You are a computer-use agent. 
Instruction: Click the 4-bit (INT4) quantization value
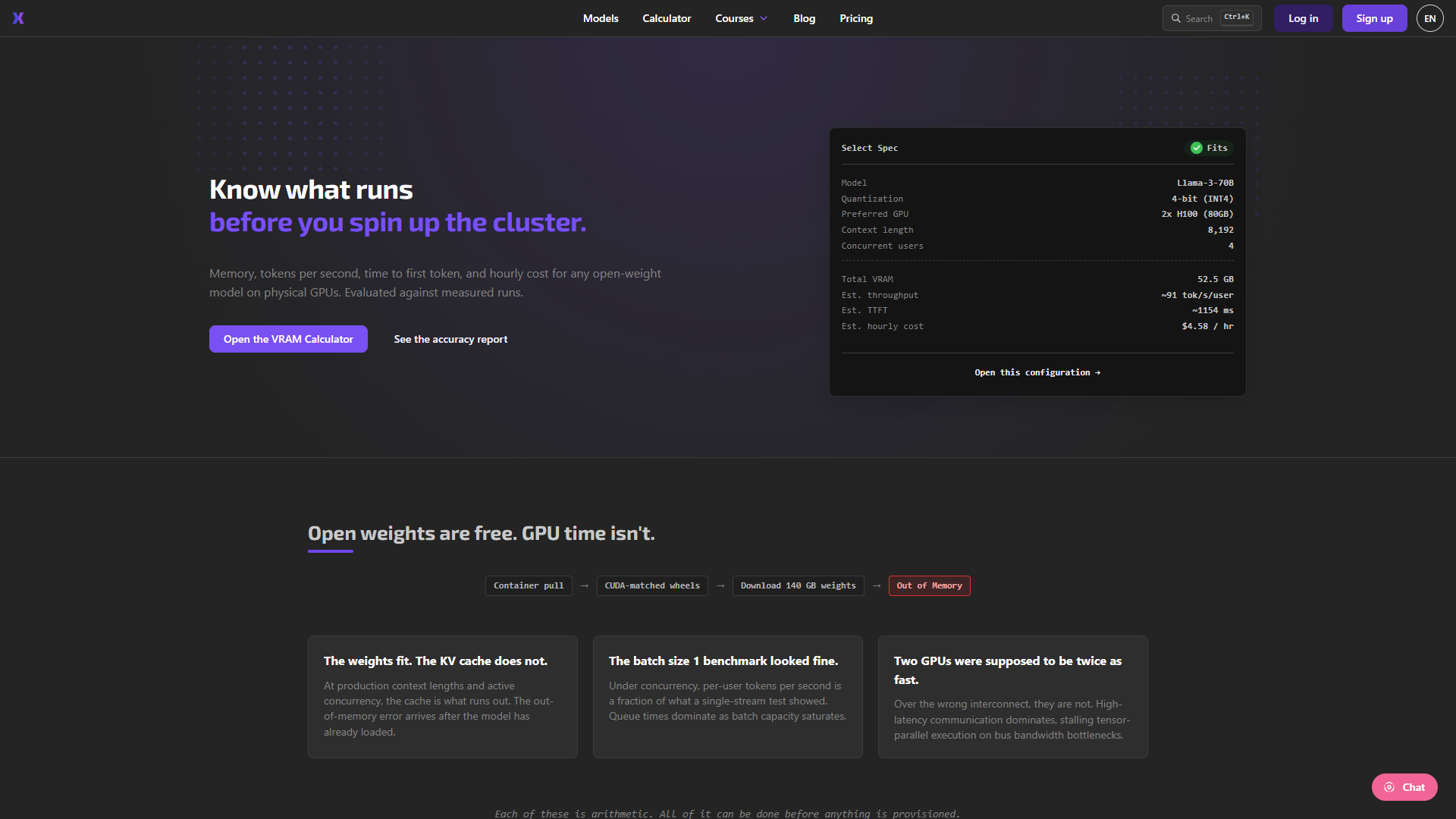coord(1202,199)
